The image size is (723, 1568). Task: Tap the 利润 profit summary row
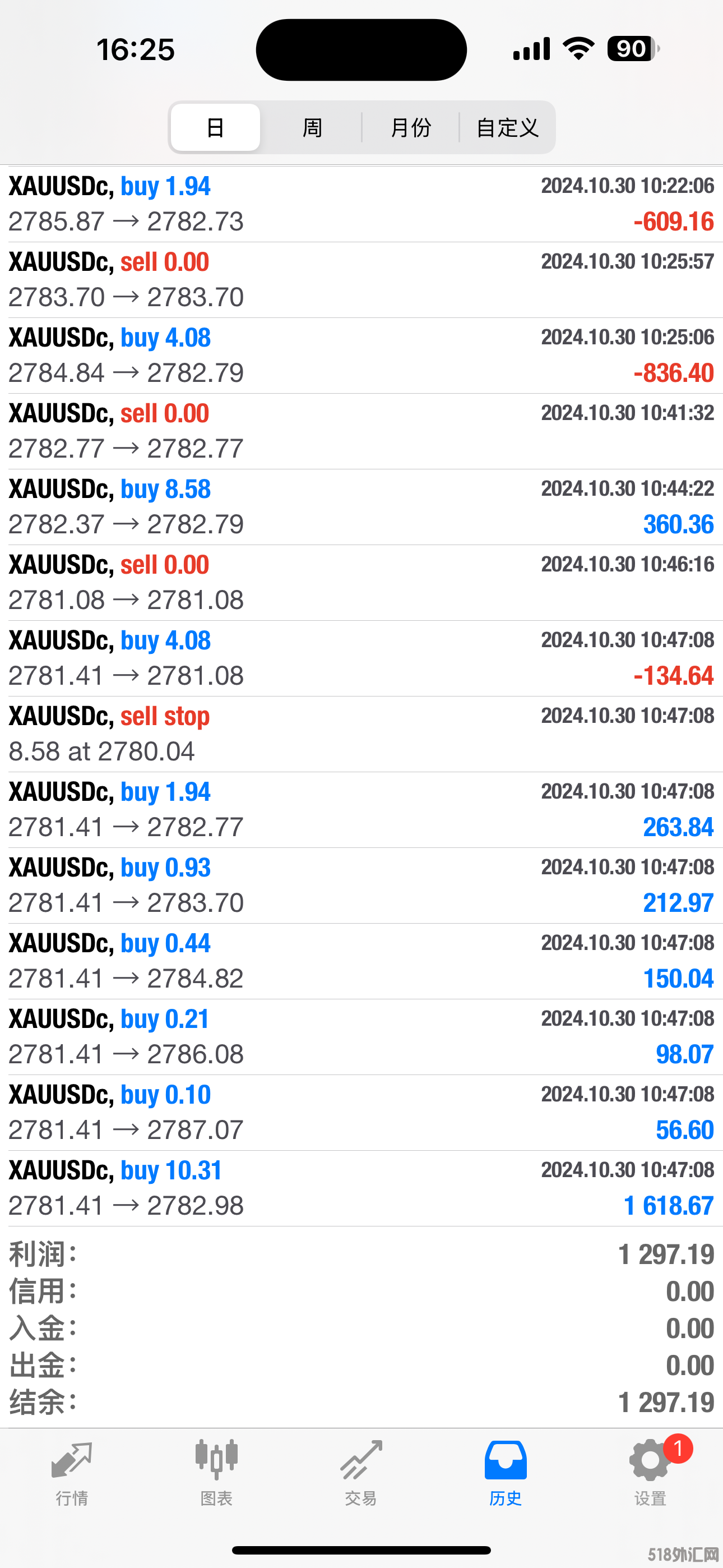pos(361,1254)
